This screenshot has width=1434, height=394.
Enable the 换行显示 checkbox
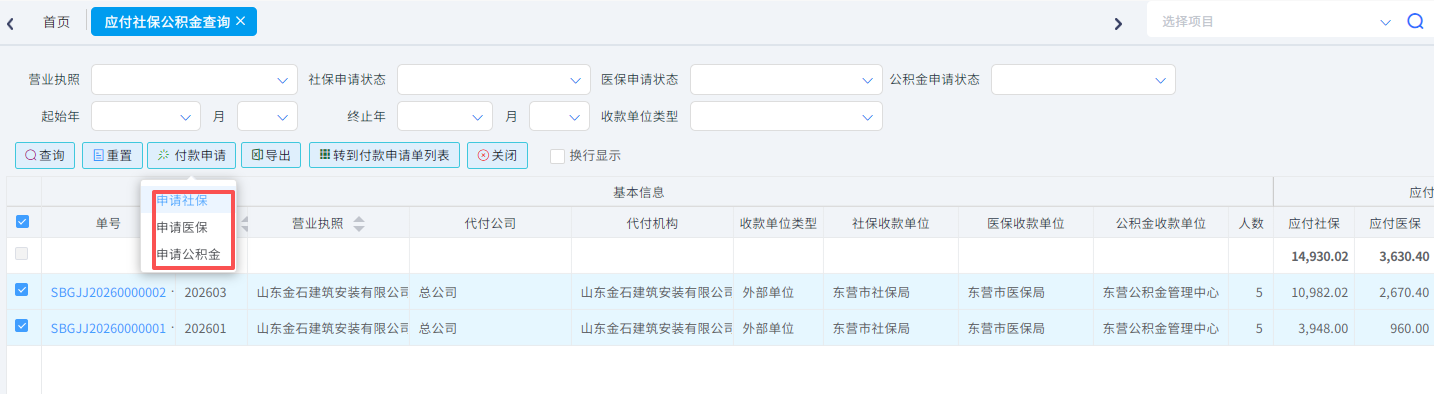pyautogui.click(x=557, y=156)
